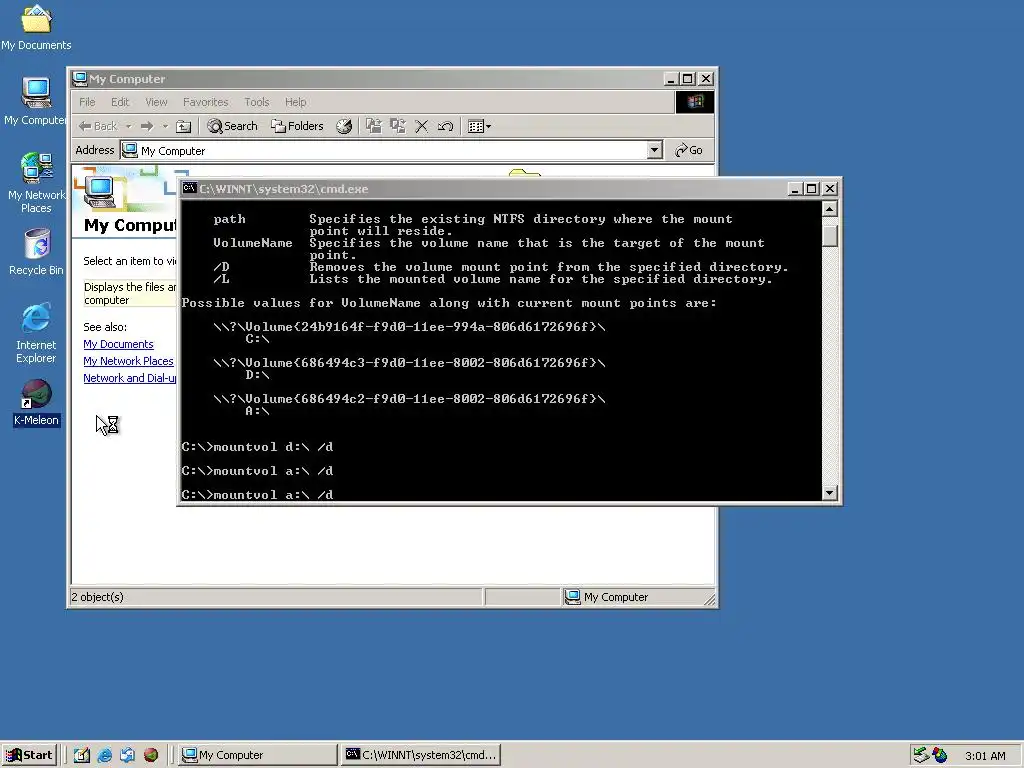Click the 'C:\' mount point line

pyautogui.click(x=257, y=339)
